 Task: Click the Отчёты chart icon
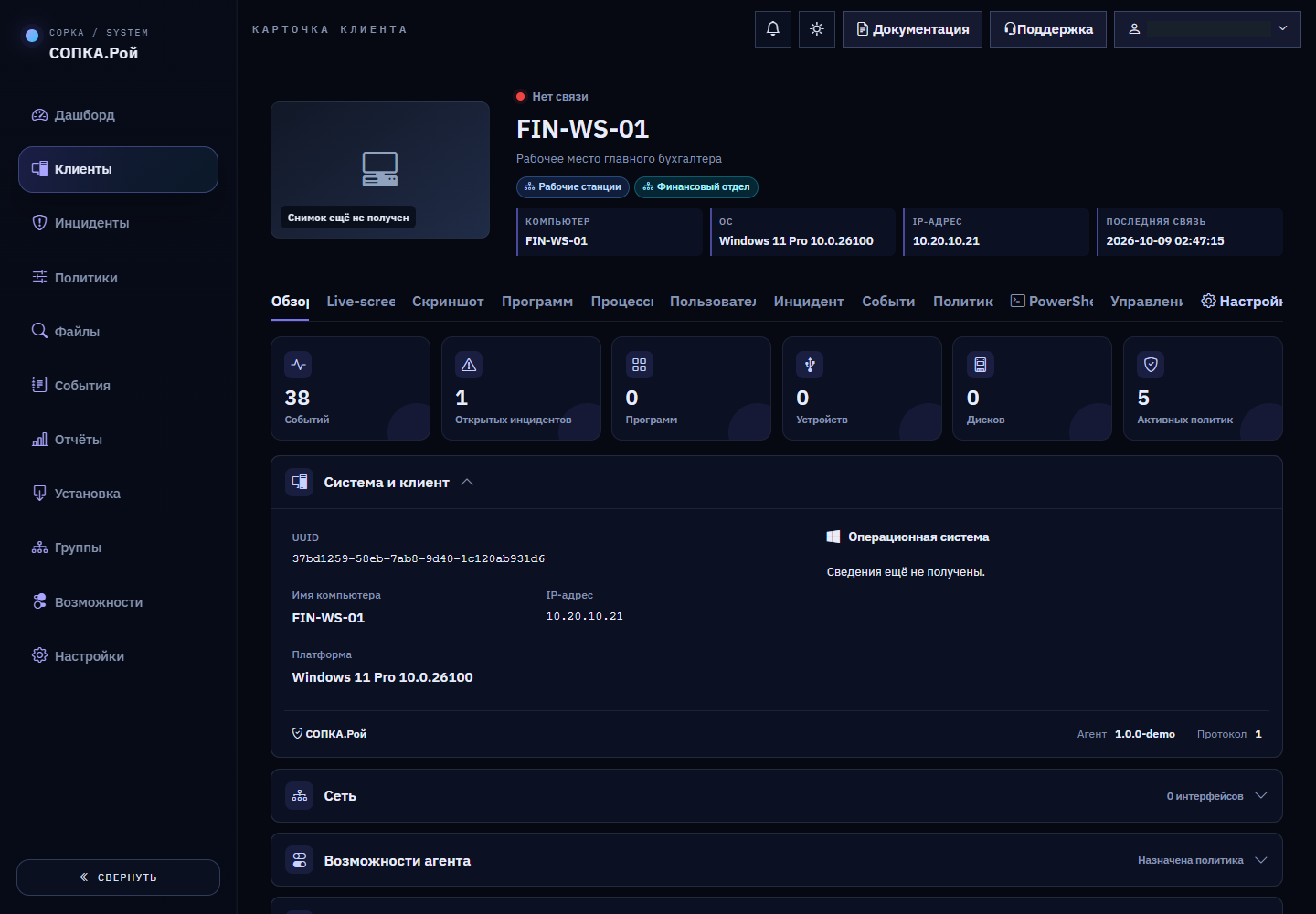tap(39, 440)
